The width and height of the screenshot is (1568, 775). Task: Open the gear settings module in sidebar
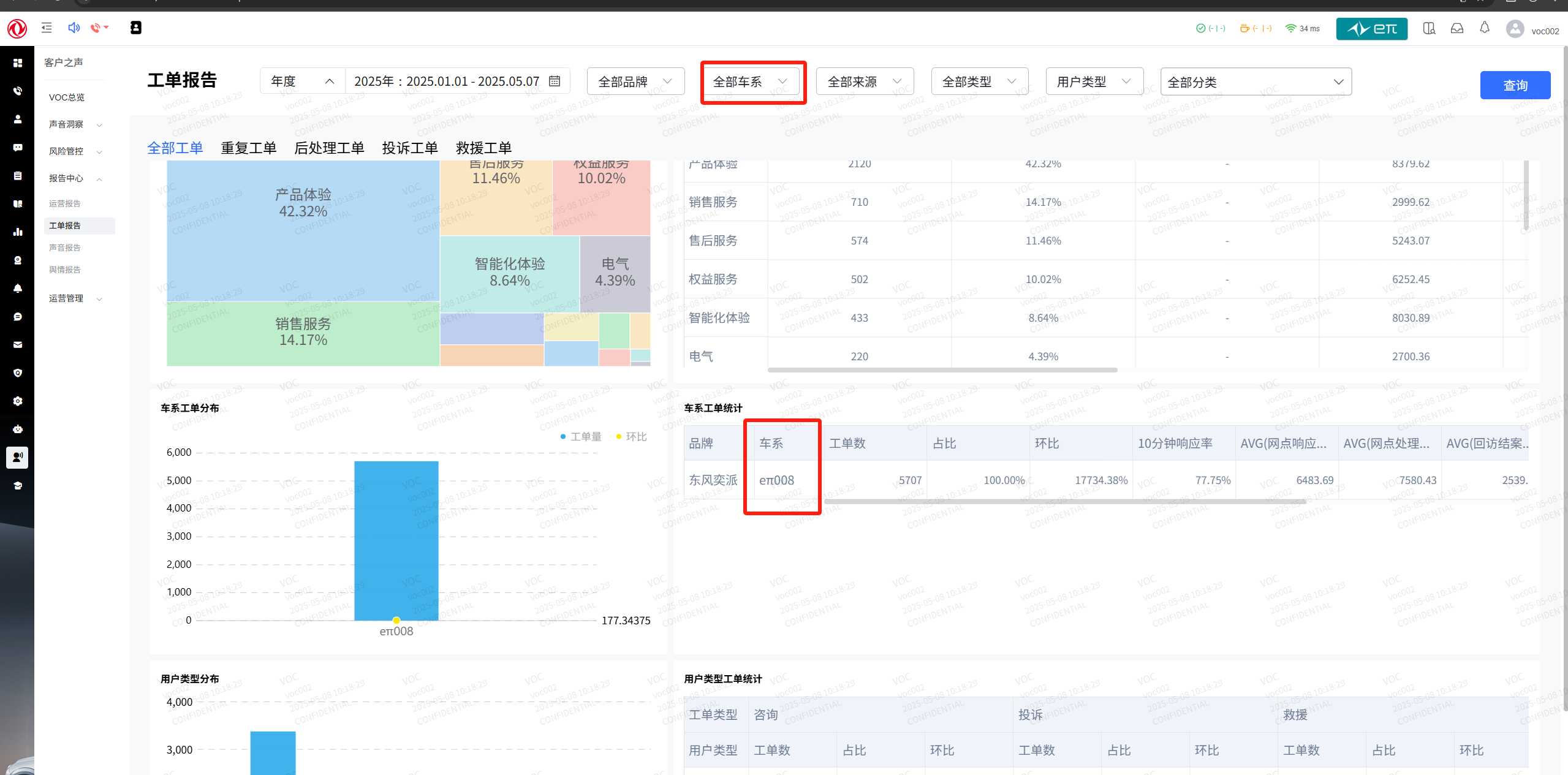(18, 401)
